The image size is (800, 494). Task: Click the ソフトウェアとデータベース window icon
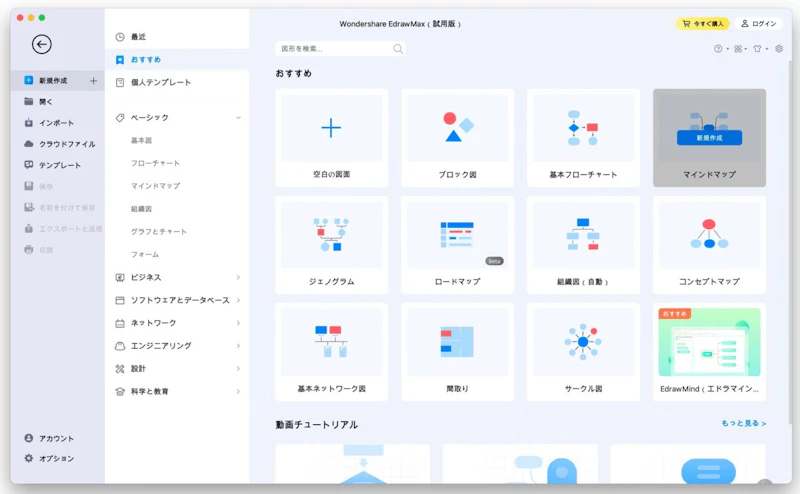120,300
